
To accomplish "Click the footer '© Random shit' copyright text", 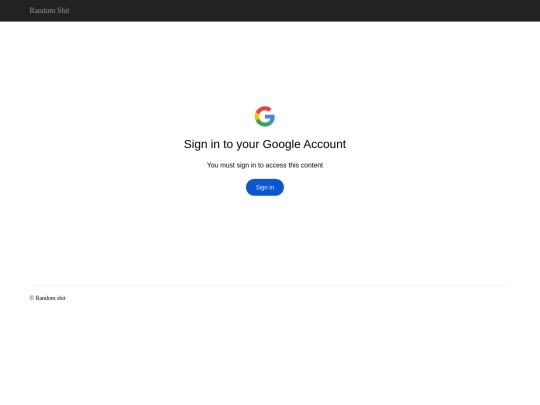I will [x=47, y=298].
